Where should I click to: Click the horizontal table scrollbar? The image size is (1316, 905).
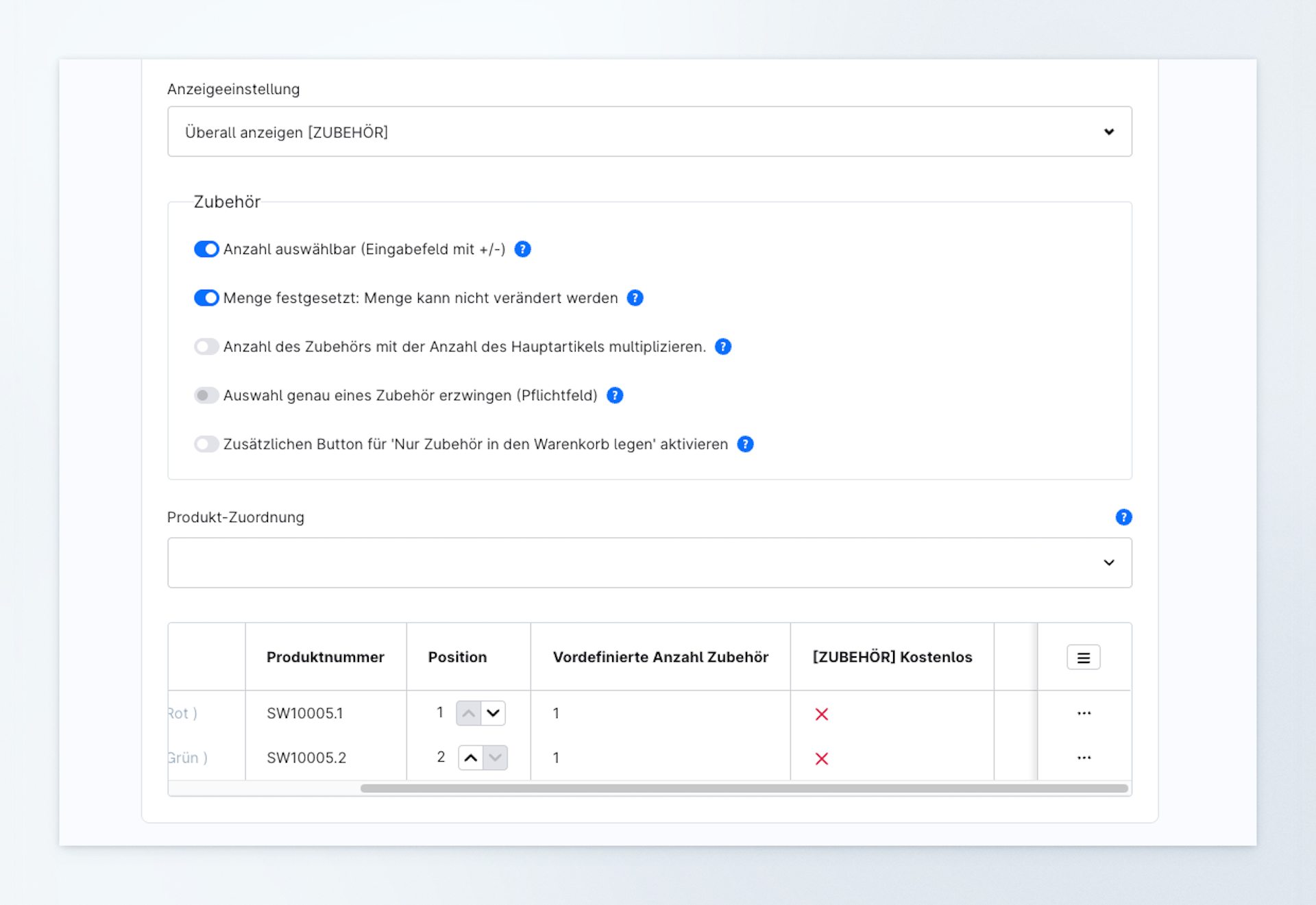tap(744, 789)
